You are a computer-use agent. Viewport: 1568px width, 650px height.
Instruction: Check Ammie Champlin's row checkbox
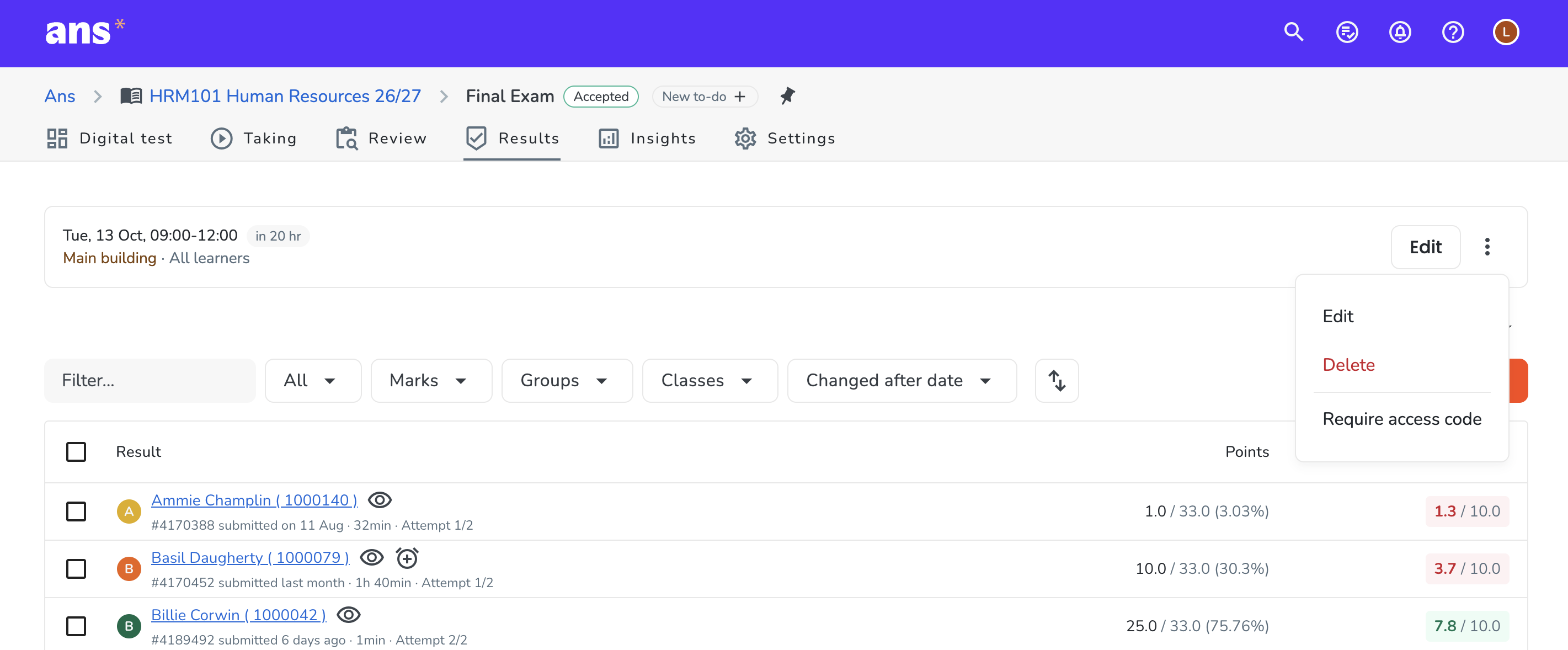[x=76, y=512]
